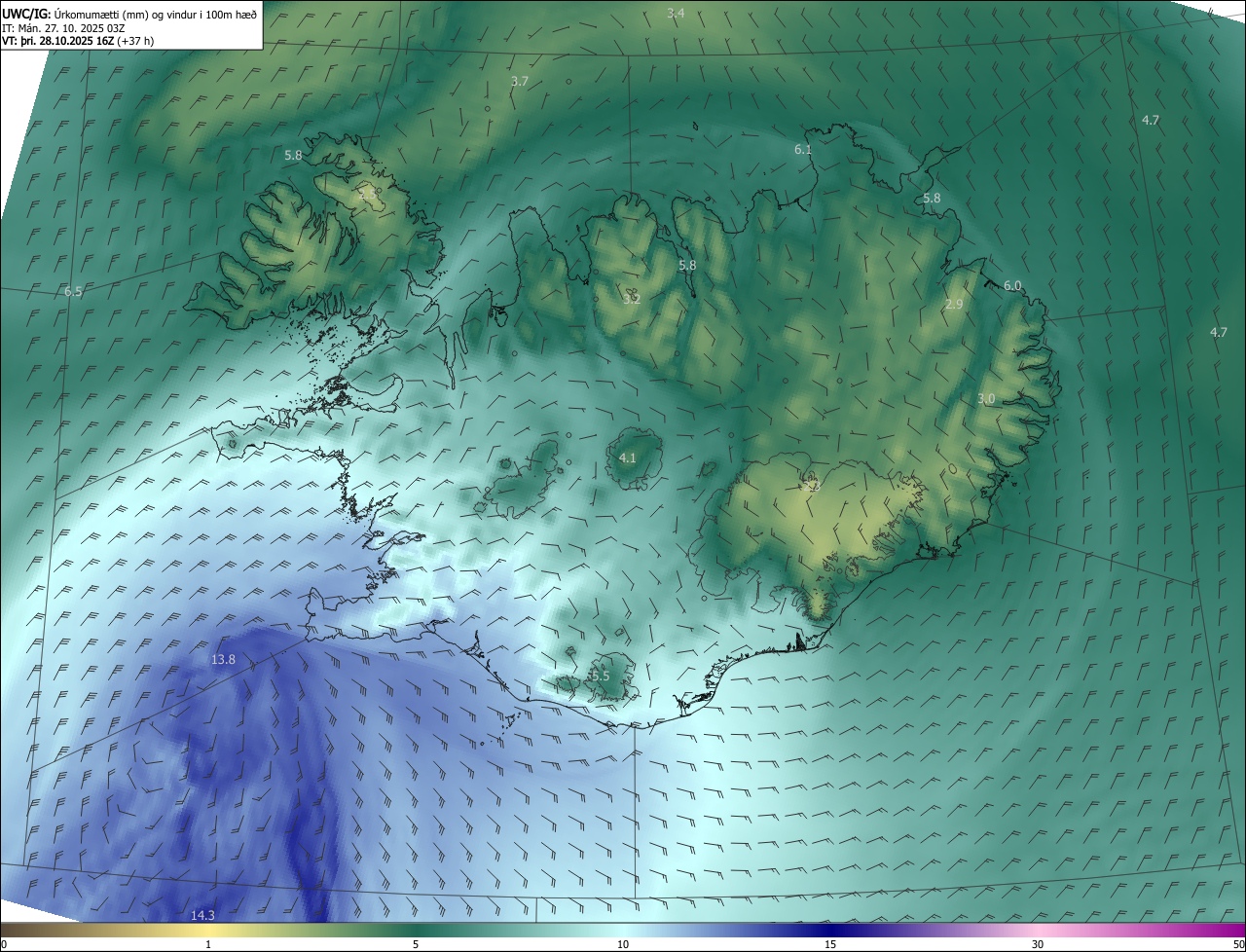Select the colorbar tick labeled 30

(x=1038, y=945)
